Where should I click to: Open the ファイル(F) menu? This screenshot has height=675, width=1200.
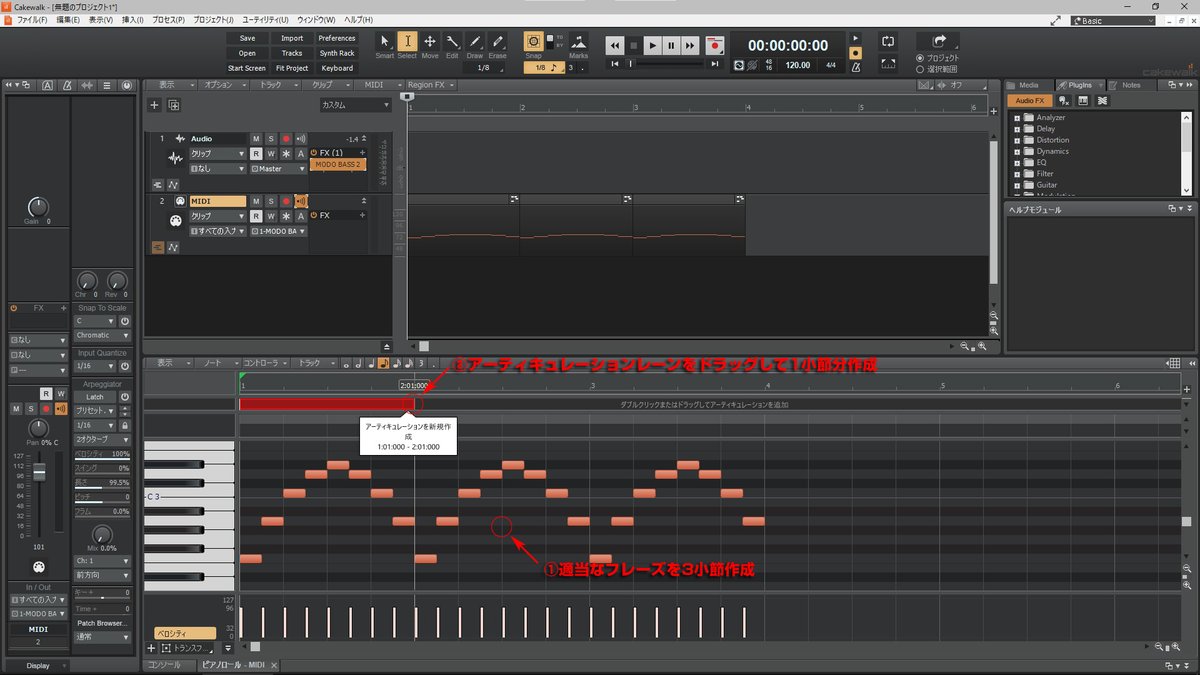32,20
